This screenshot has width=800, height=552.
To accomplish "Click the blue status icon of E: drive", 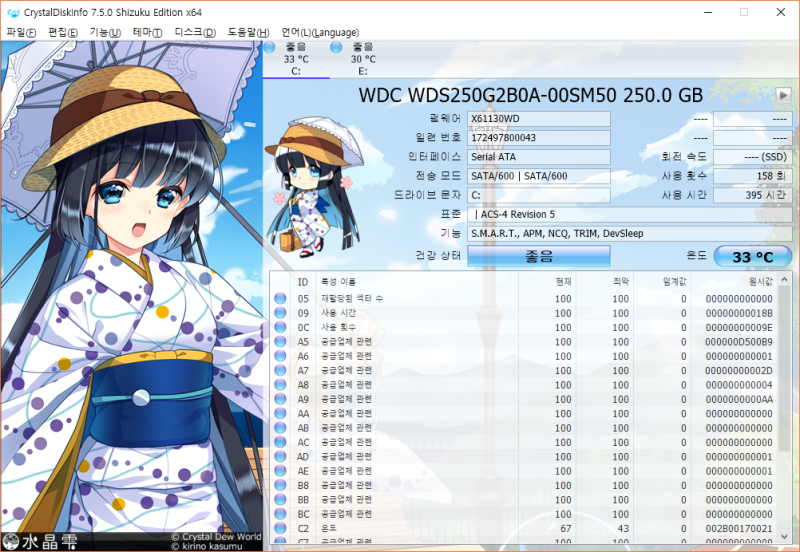I will point(336,47).
